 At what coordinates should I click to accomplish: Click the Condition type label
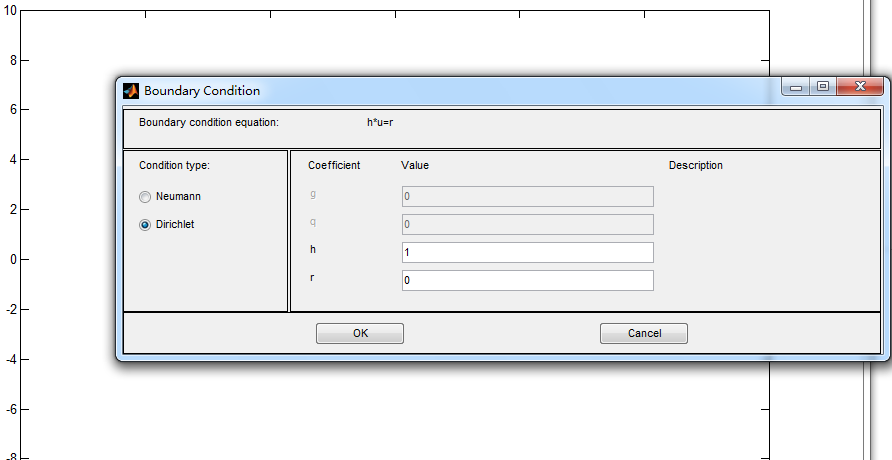tap(175, 165)
